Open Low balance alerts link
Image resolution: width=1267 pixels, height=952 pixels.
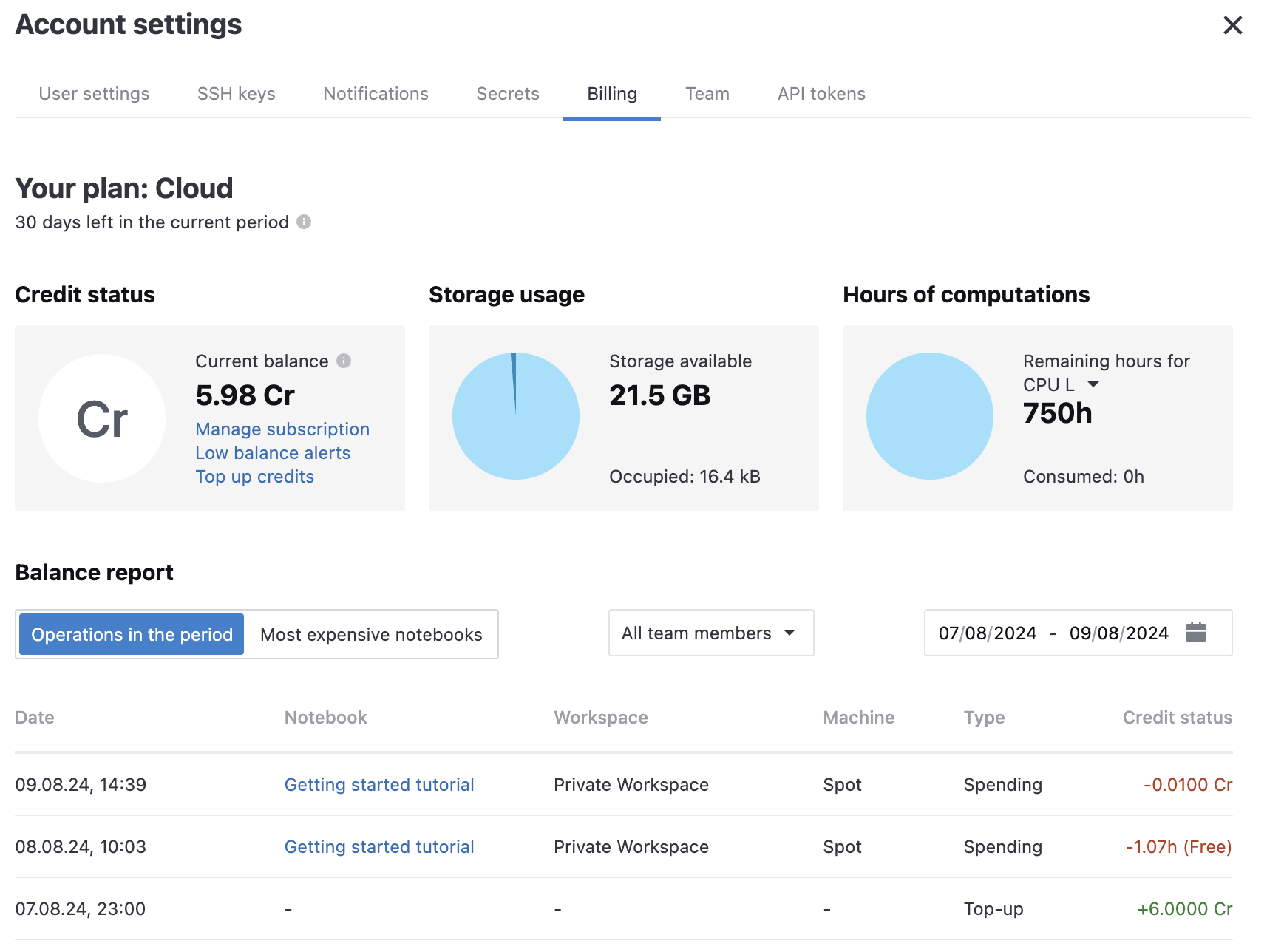click(x=273, y=453)
